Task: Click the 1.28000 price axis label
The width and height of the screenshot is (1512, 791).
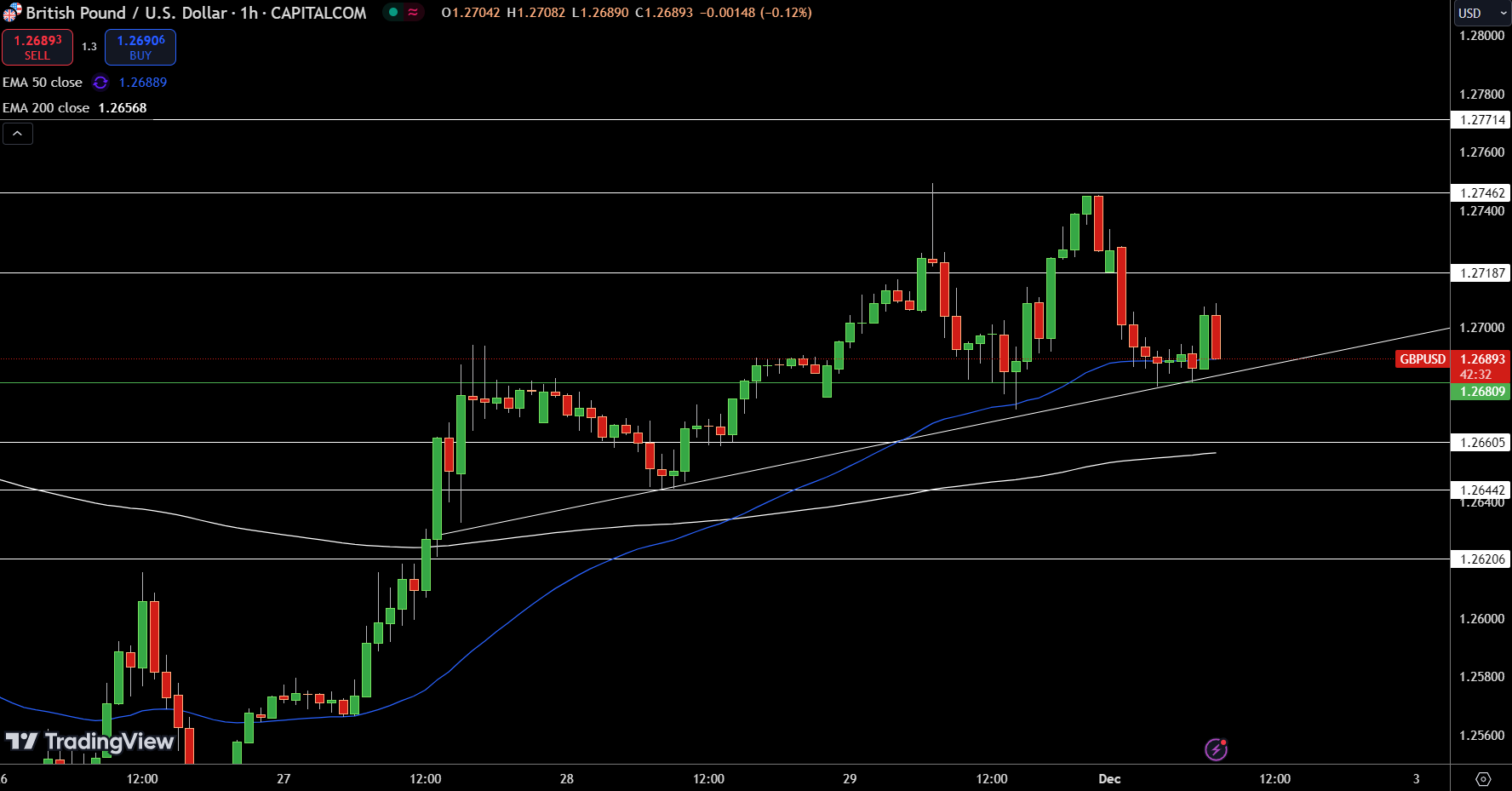Action: click(x=1482, y=36)
